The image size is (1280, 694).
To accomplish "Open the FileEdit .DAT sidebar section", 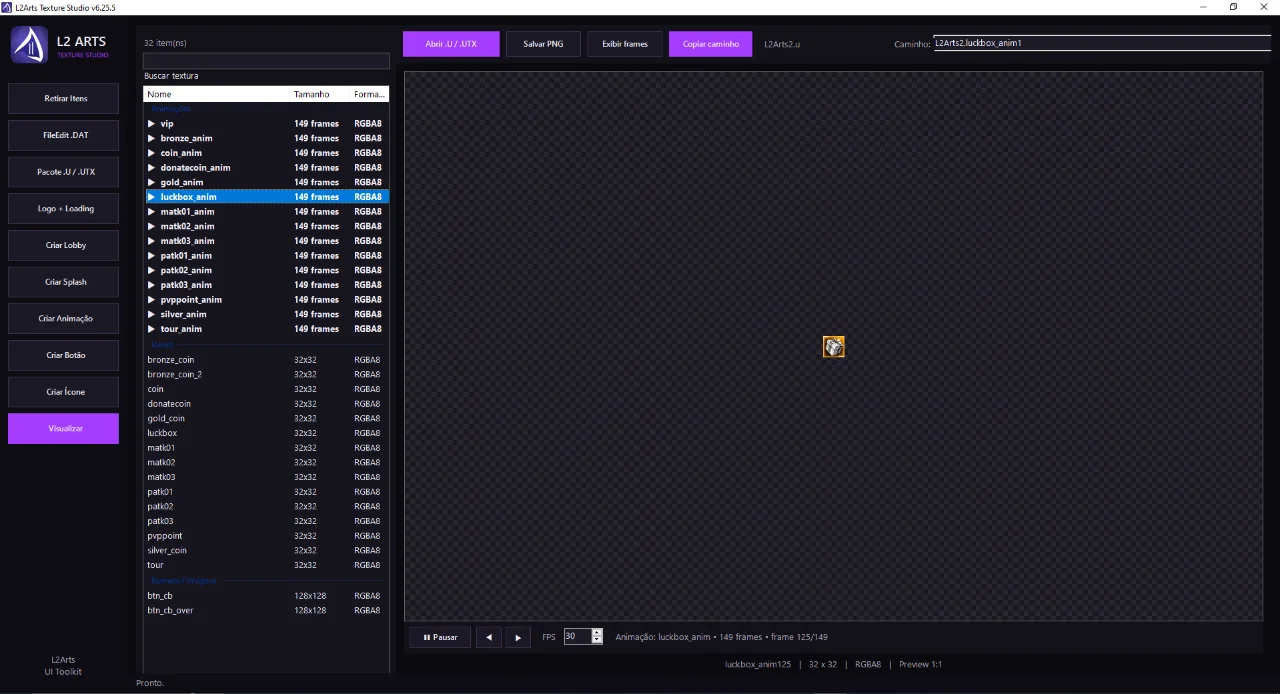I will [63, 135].
